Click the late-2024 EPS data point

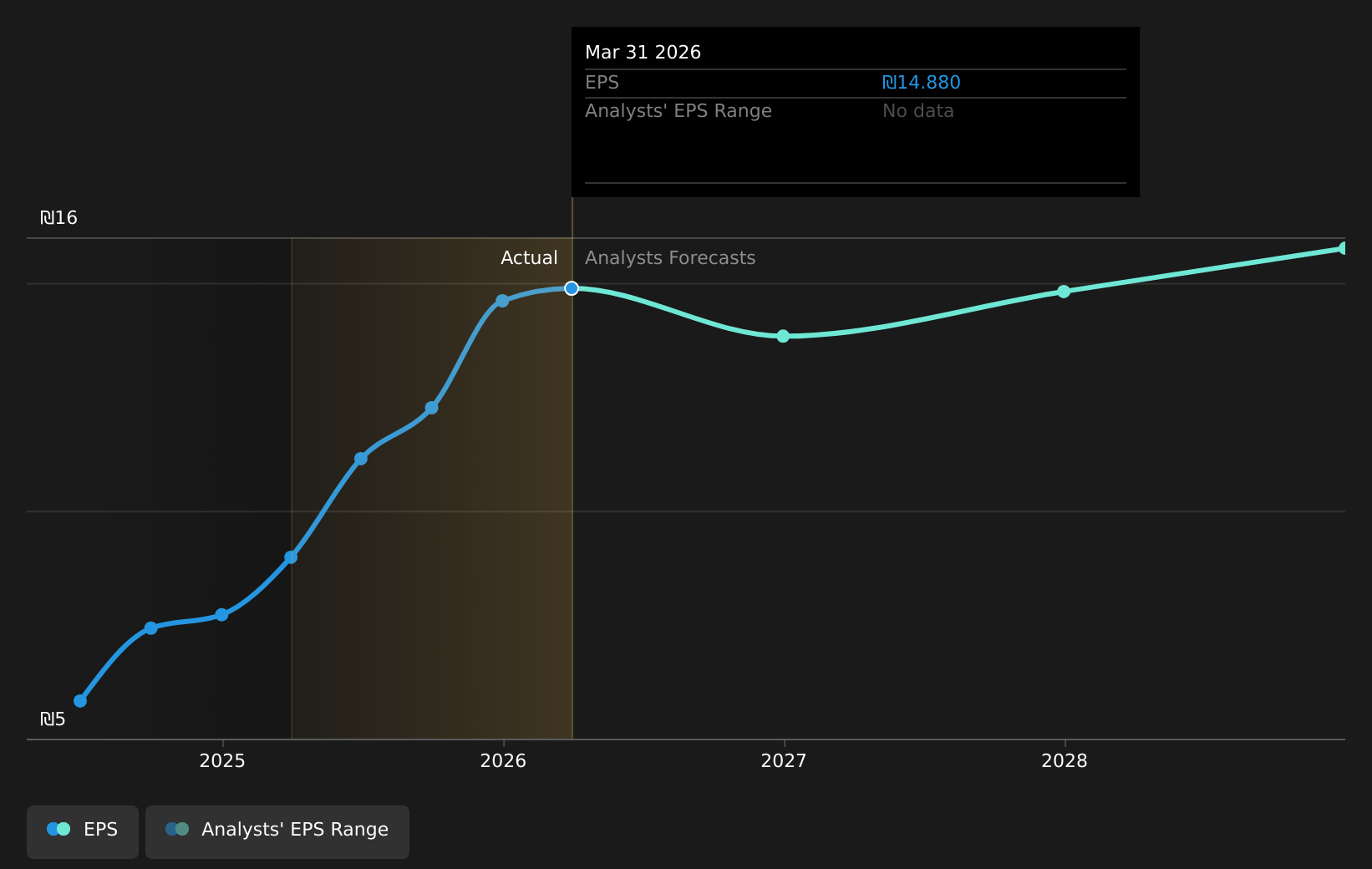[150, 628]
